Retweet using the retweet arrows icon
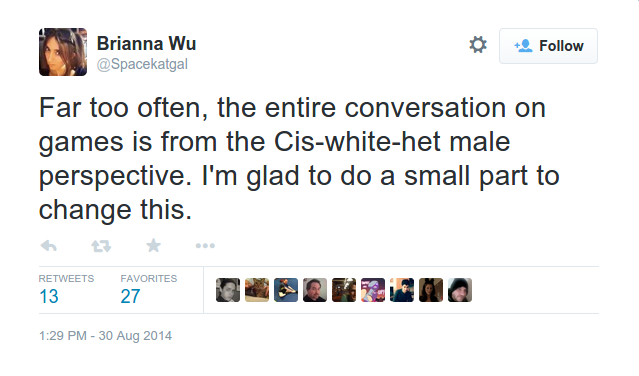639x376 pixels. tap(101, 246)
